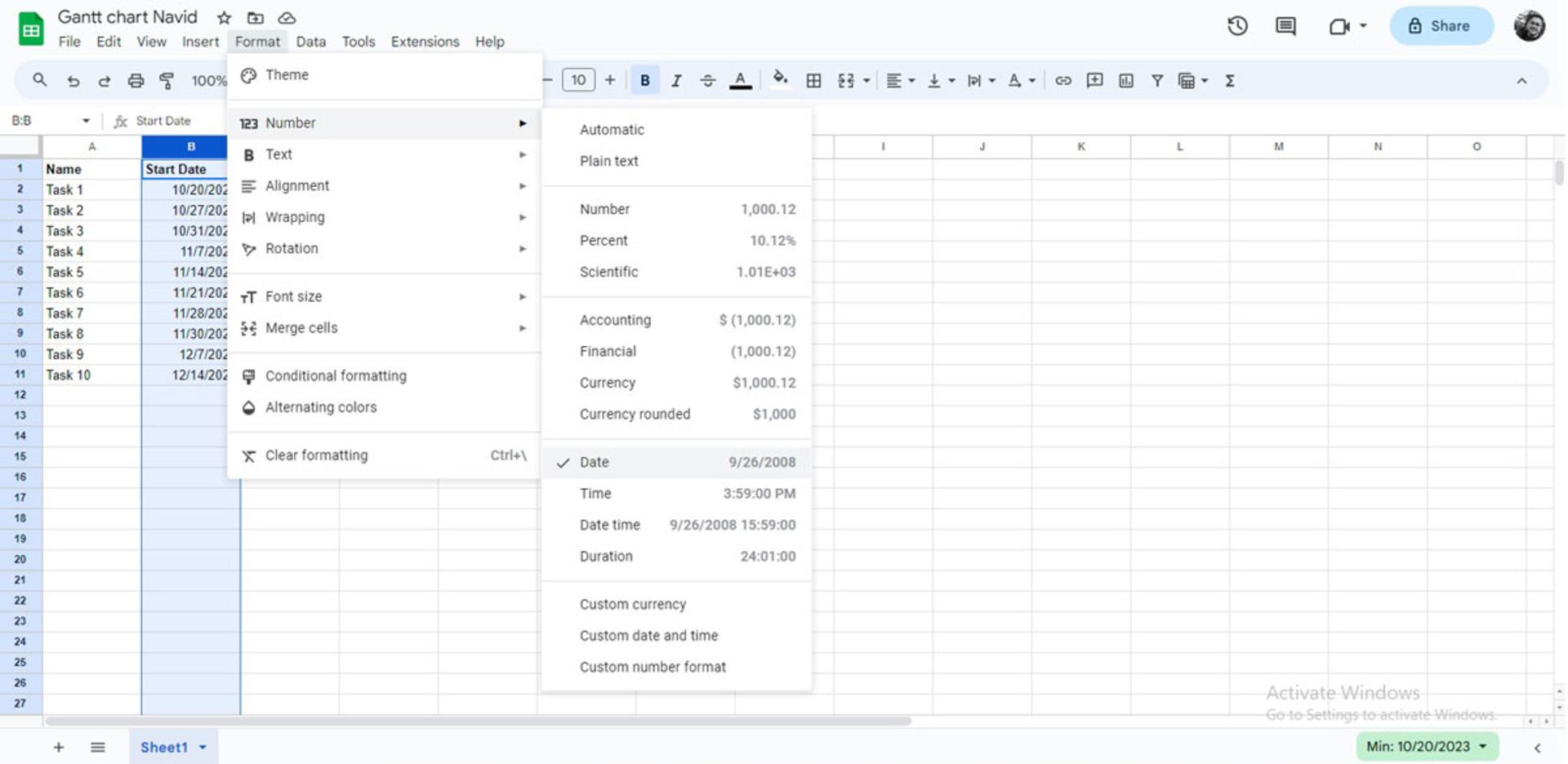Open the filter views table dropdown
Image resolution: width=1568 pixels, height=764 pixels.
point(1192,80)
